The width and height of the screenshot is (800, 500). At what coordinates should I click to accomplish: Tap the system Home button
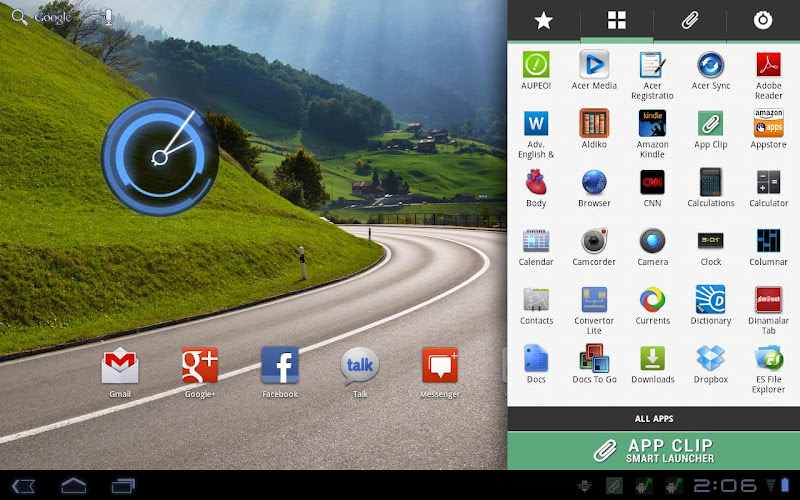(73, 485)
